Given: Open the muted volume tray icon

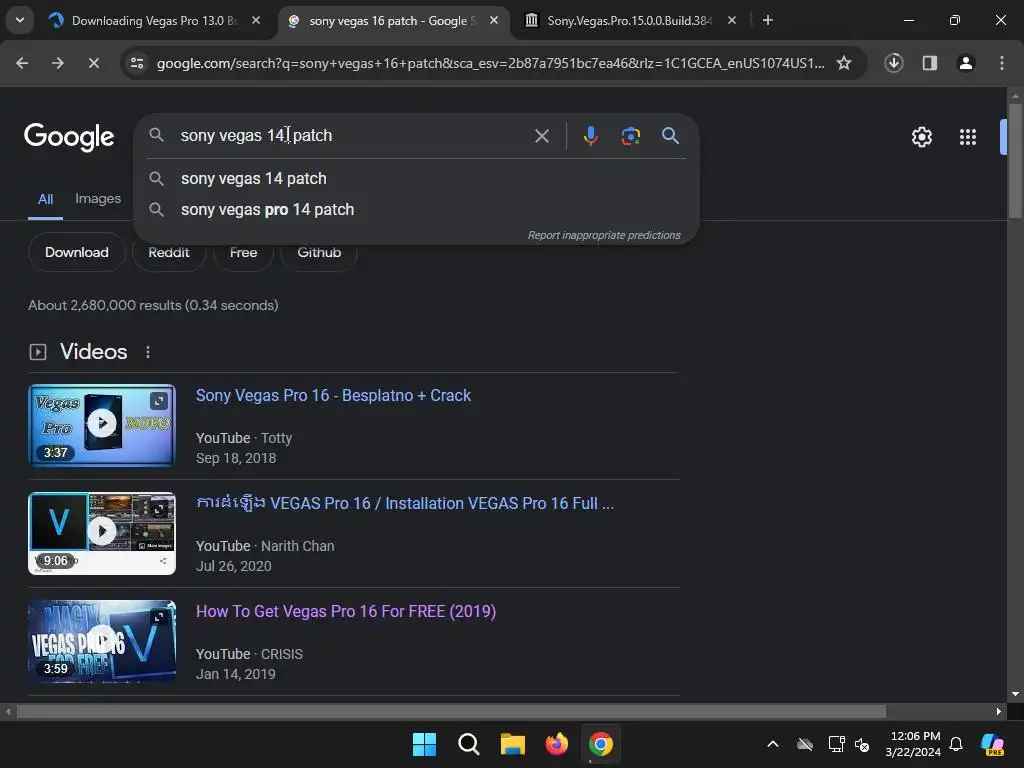Looking at the screenshot, I should click(x=862, y=744).
